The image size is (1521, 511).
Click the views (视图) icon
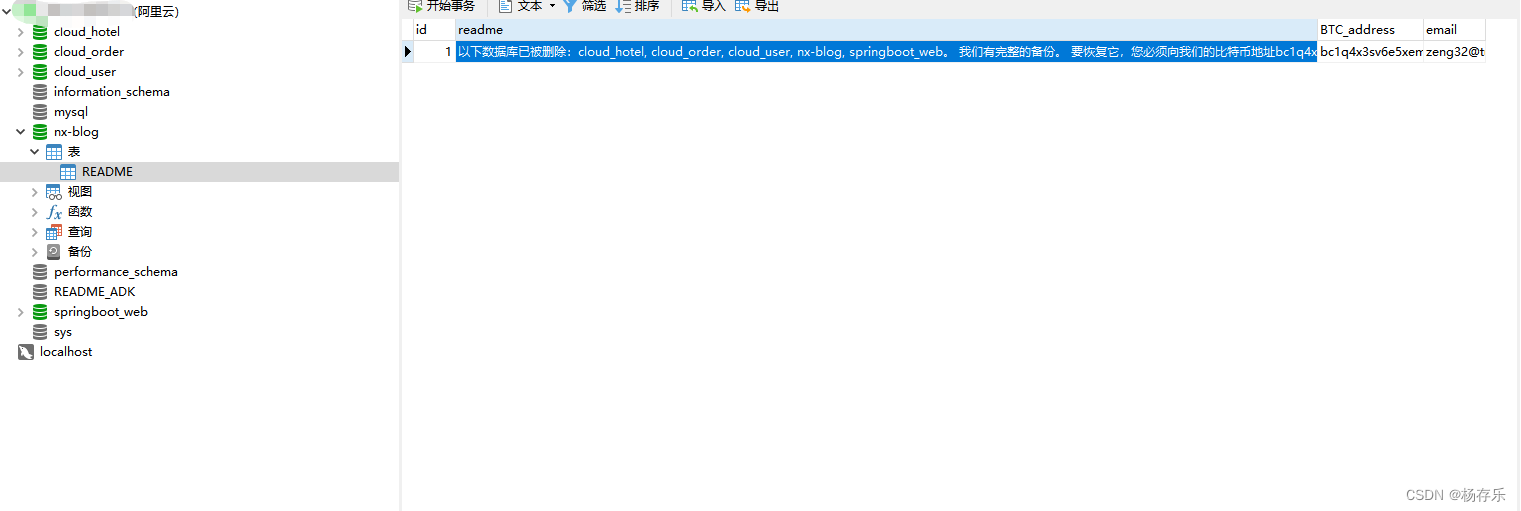54,192
